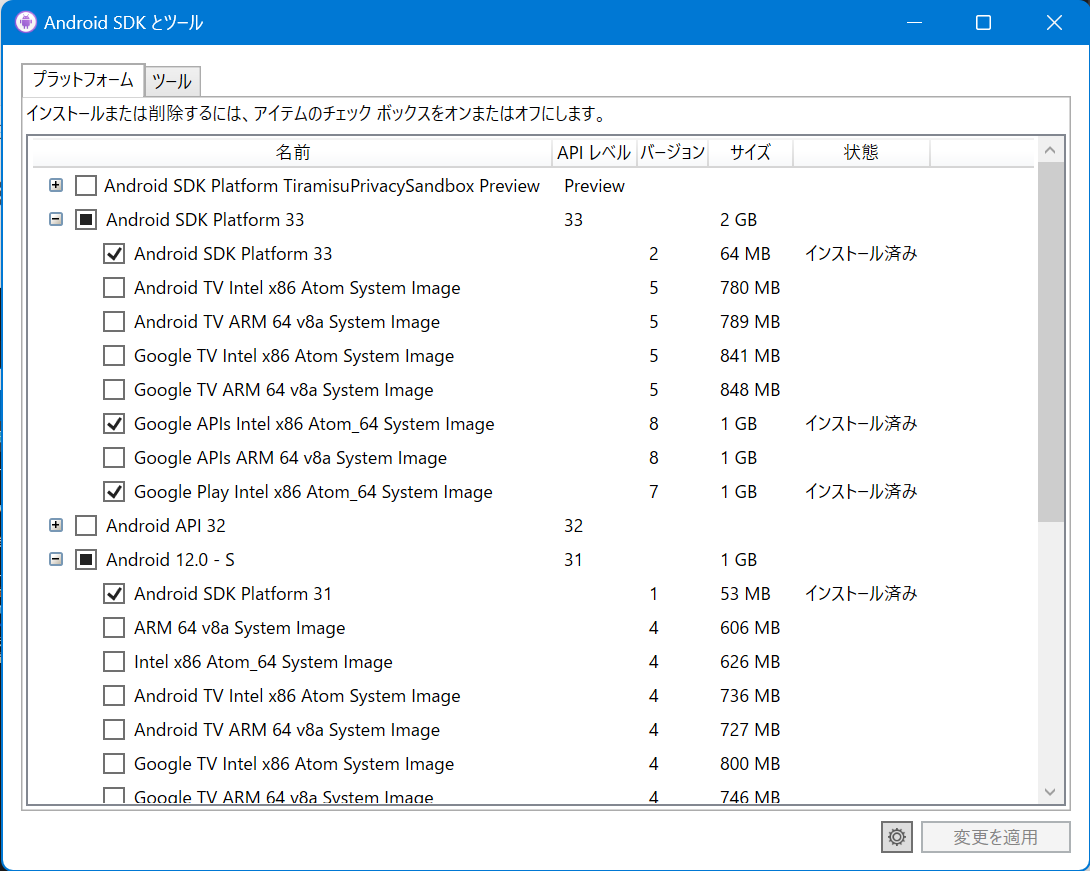Check Intel x86 Atom_64 System Image, 626 MB
This screenshot has width=1090, height=871.
click(x=114, y=662)
